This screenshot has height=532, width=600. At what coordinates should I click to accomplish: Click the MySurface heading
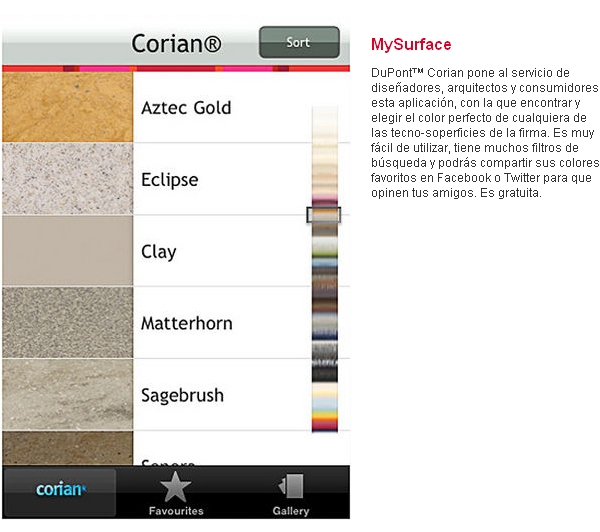pos(411,45)
